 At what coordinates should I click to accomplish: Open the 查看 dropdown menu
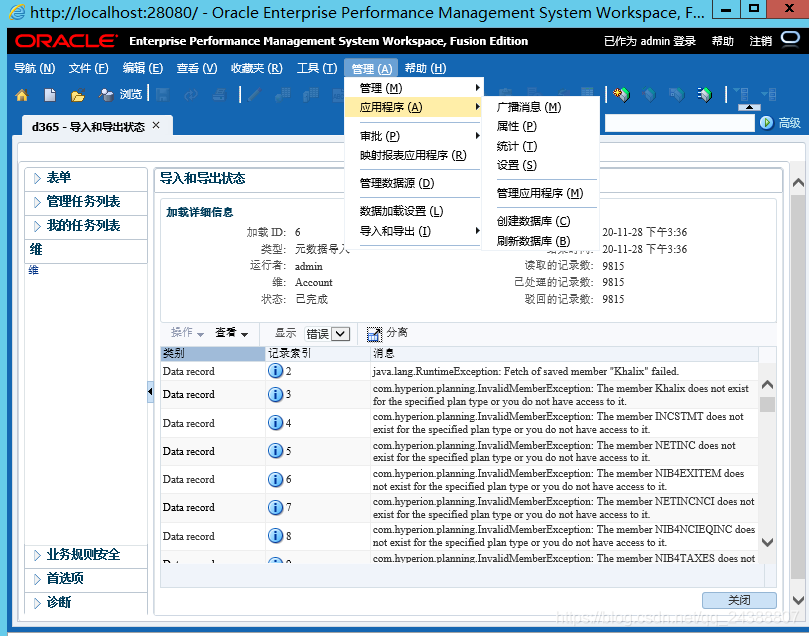pos(232,333)
